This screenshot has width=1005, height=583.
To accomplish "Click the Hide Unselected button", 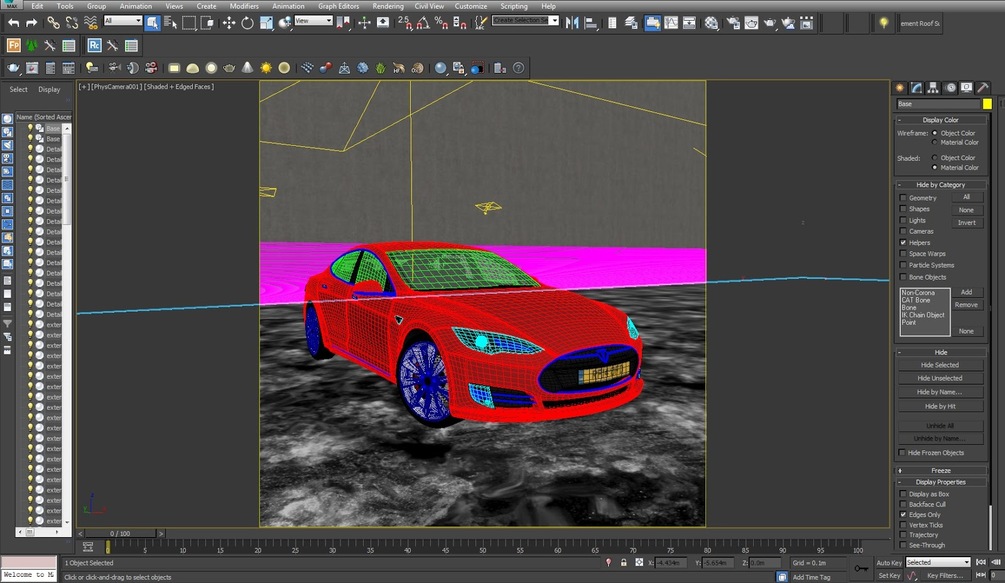I will click(940, 379).
